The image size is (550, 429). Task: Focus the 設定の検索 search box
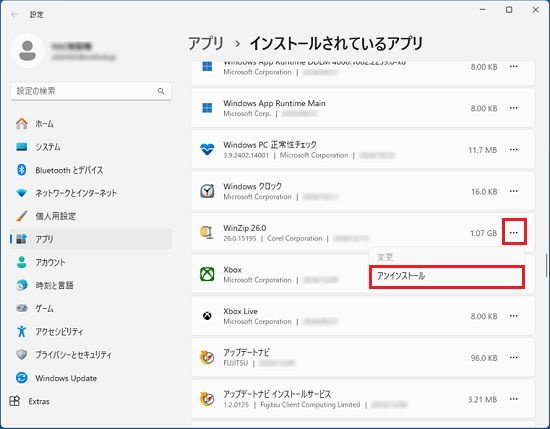pos(91,91)
